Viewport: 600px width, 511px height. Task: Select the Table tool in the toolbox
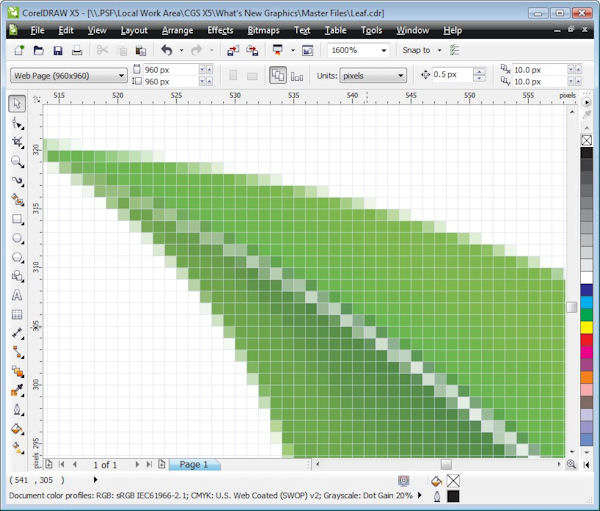(x=17, y=314)
